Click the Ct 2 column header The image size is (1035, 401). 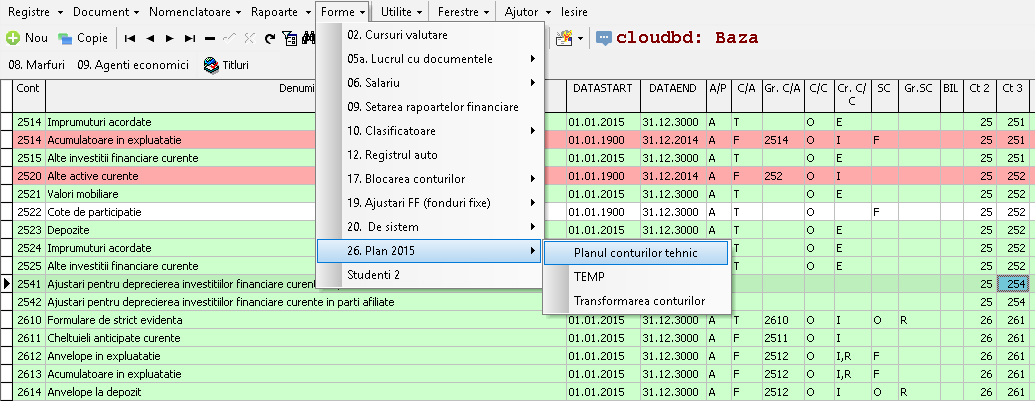click(x=980, y=96)
